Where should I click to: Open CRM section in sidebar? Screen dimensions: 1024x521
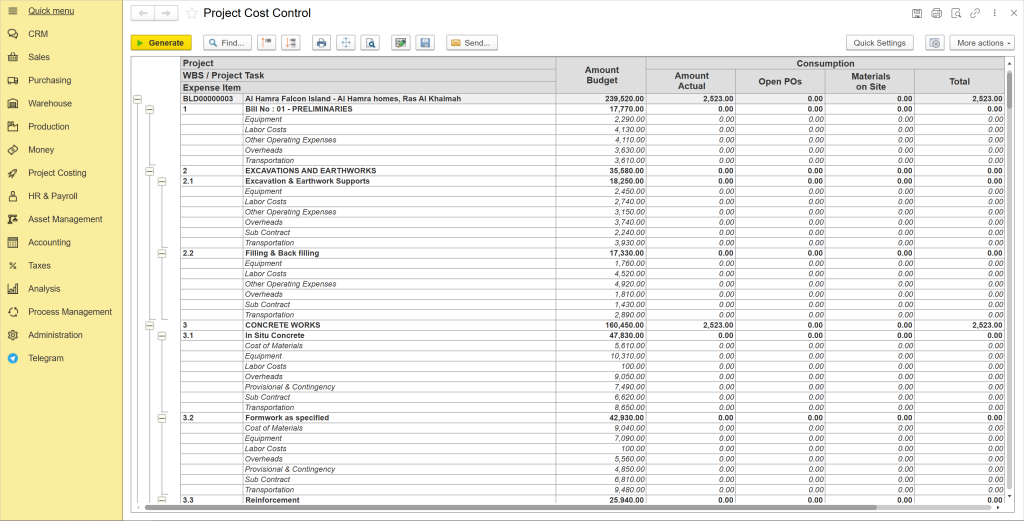pos(61,34)
